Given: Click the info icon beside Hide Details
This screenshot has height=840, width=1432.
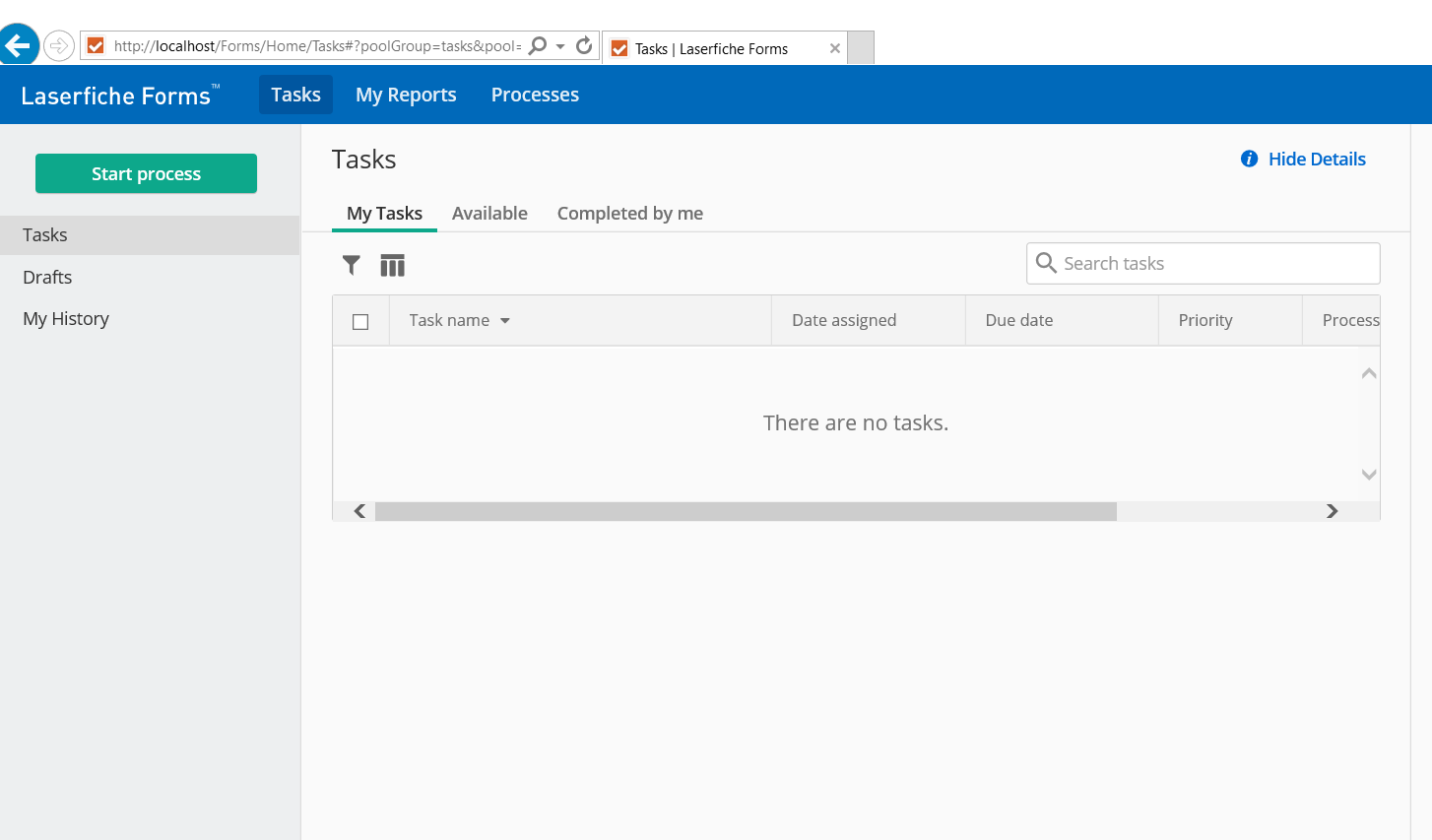Looking at the screenshot, I should (x=1249, y=159).
